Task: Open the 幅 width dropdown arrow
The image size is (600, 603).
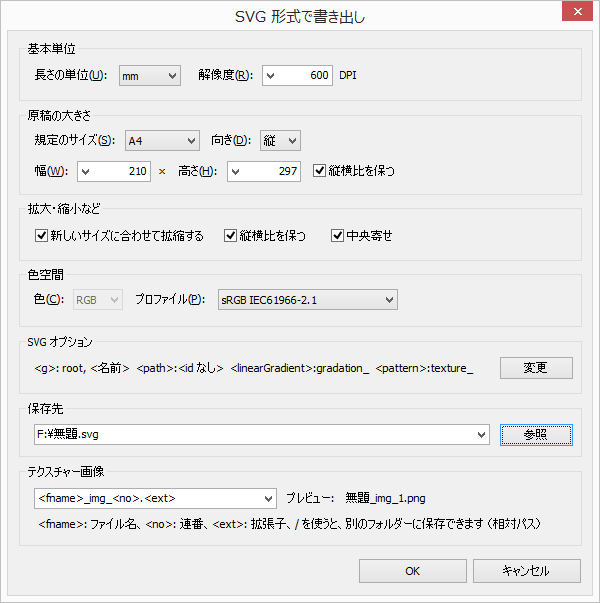Action: [x=86, y=172]
